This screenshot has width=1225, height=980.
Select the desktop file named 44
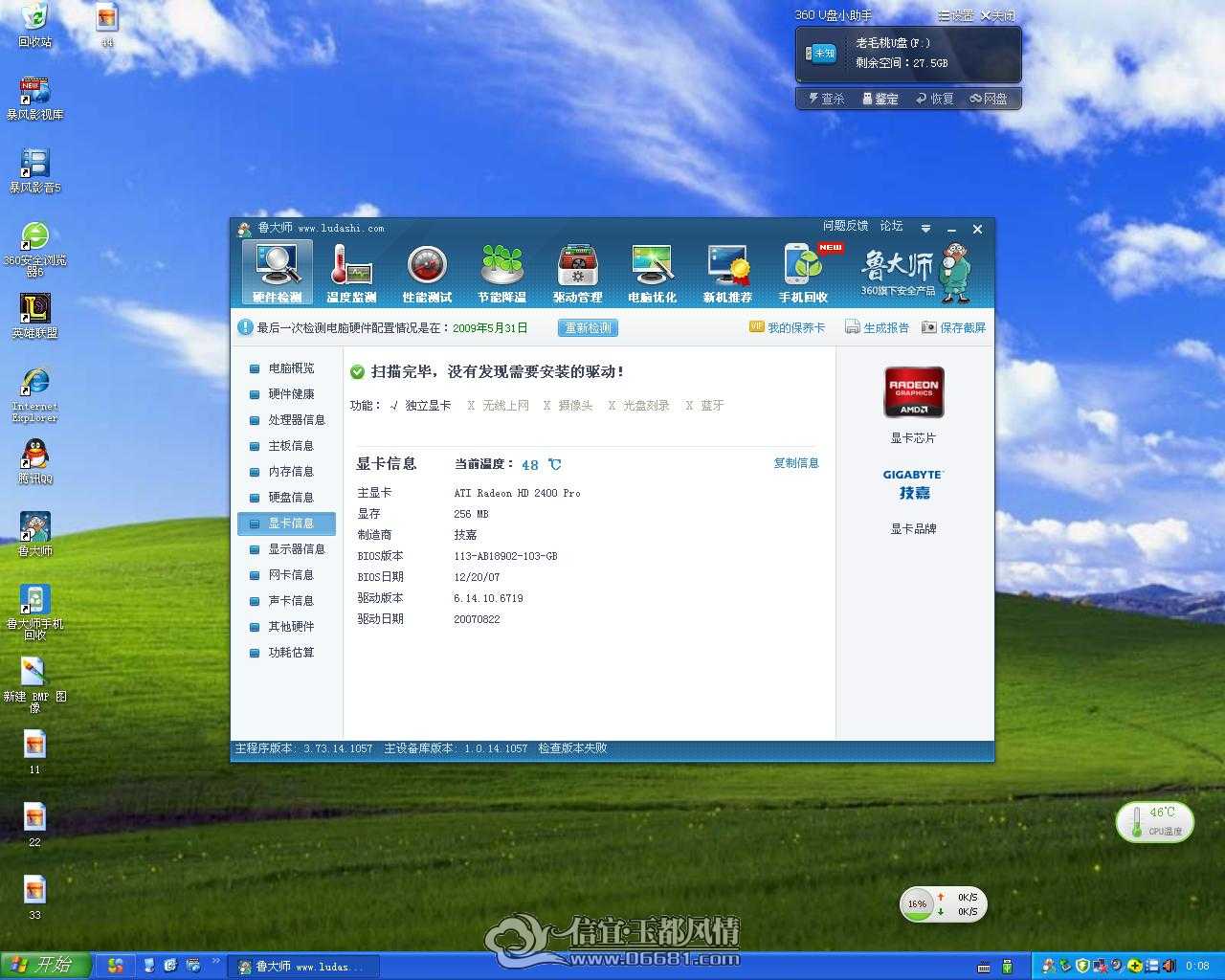click(107, 26)
